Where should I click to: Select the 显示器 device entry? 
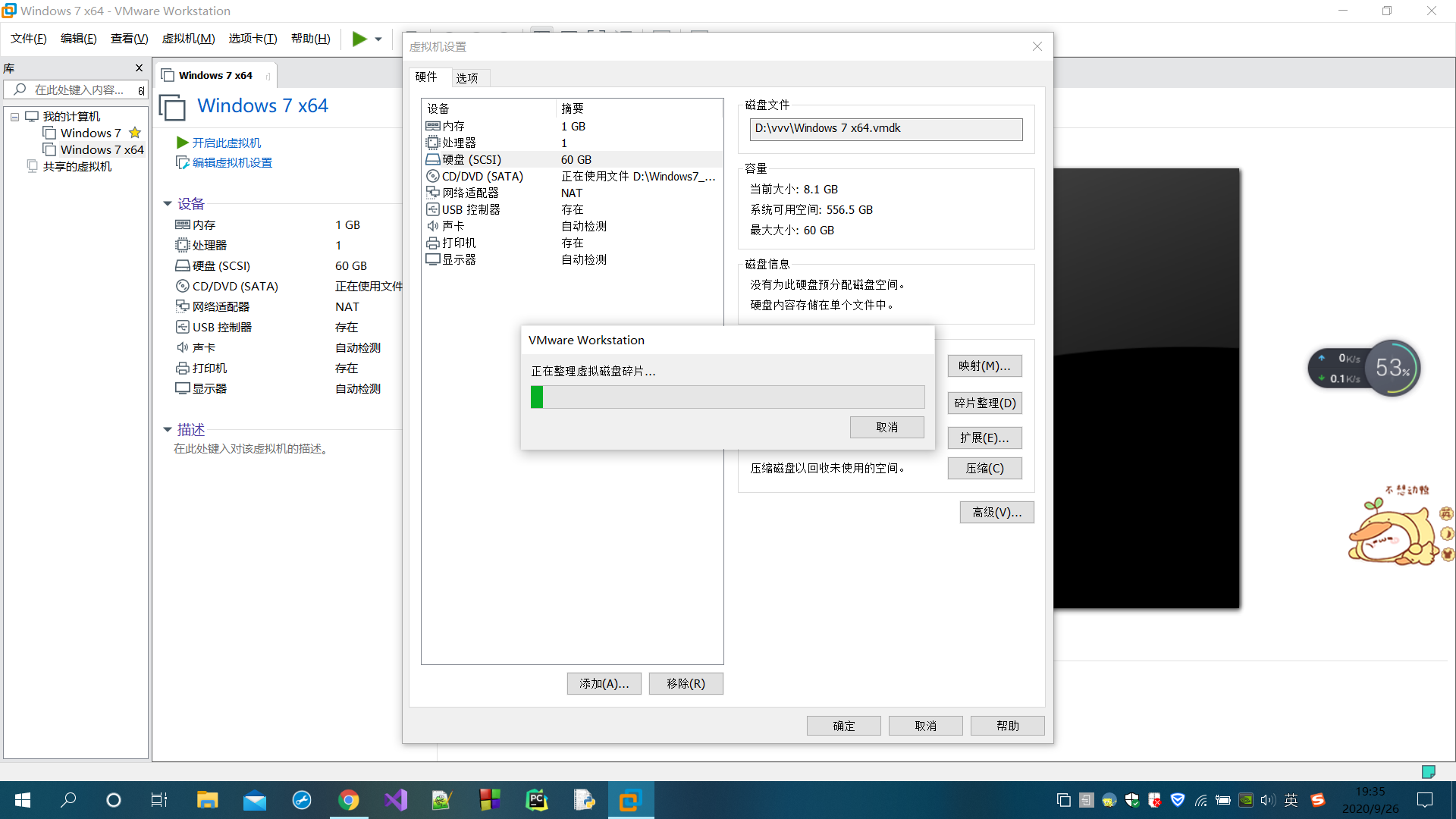click(457, 259)
